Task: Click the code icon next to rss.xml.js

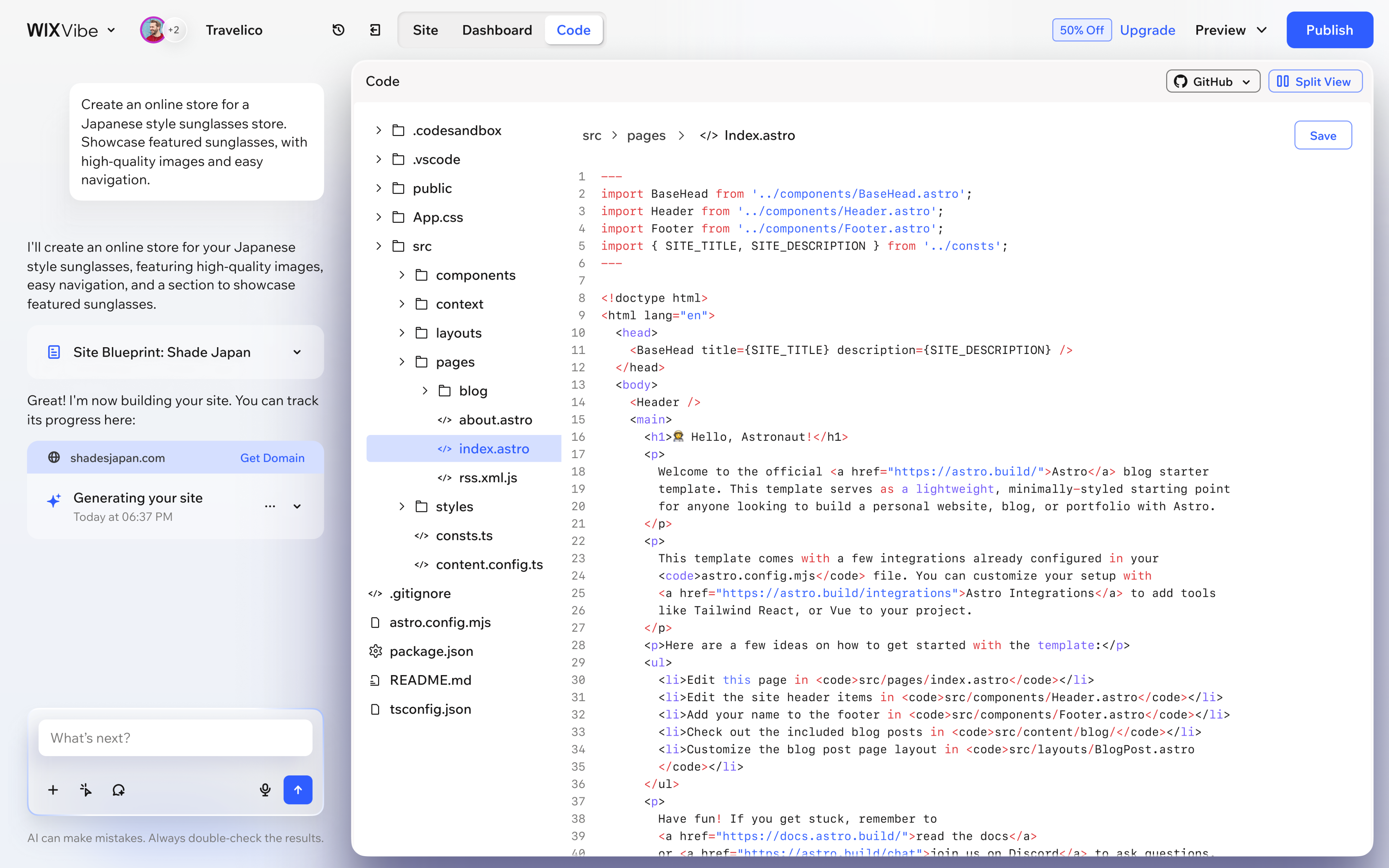Action: [445, 478]
